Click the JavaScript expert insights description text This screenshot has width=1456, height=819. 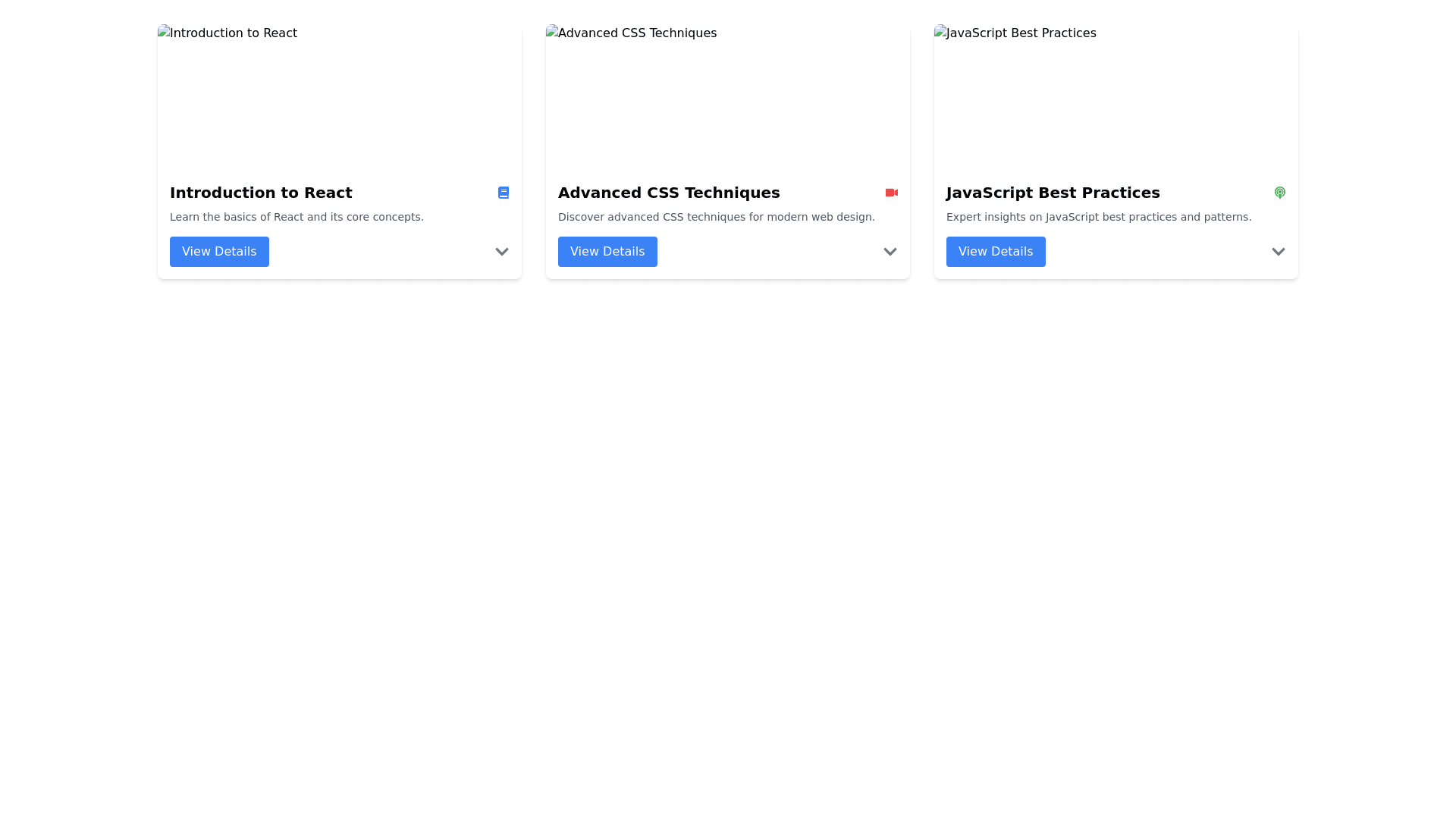(1098, 217)
